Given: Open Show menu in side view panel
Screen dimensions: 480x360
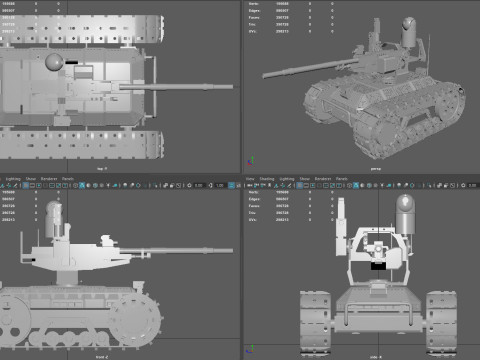Looking at the screenshot, I should pyautogui.click(x=304, y=179).
